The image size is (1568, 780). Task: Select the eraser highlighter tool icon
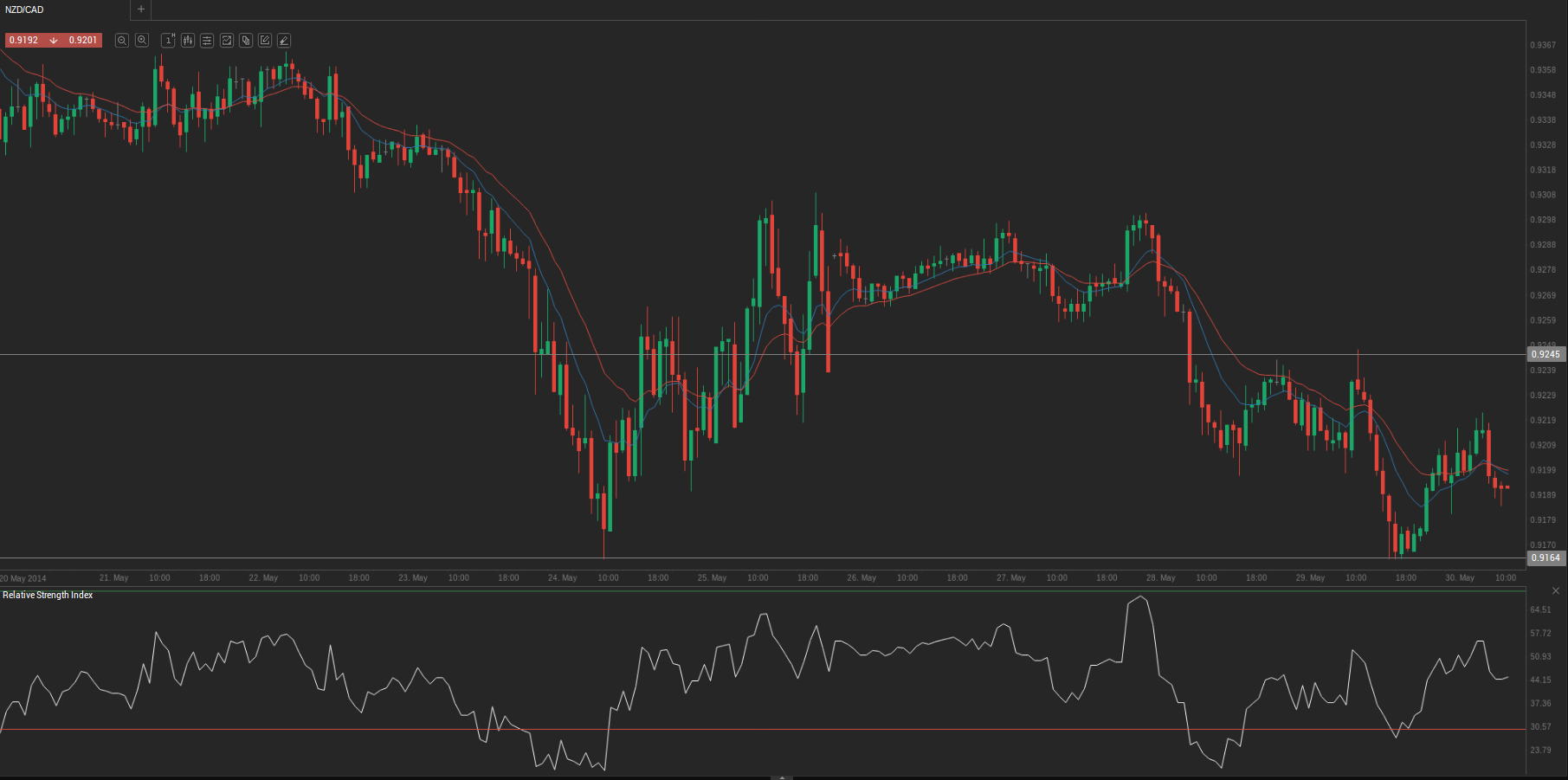(x=284, y=41)
